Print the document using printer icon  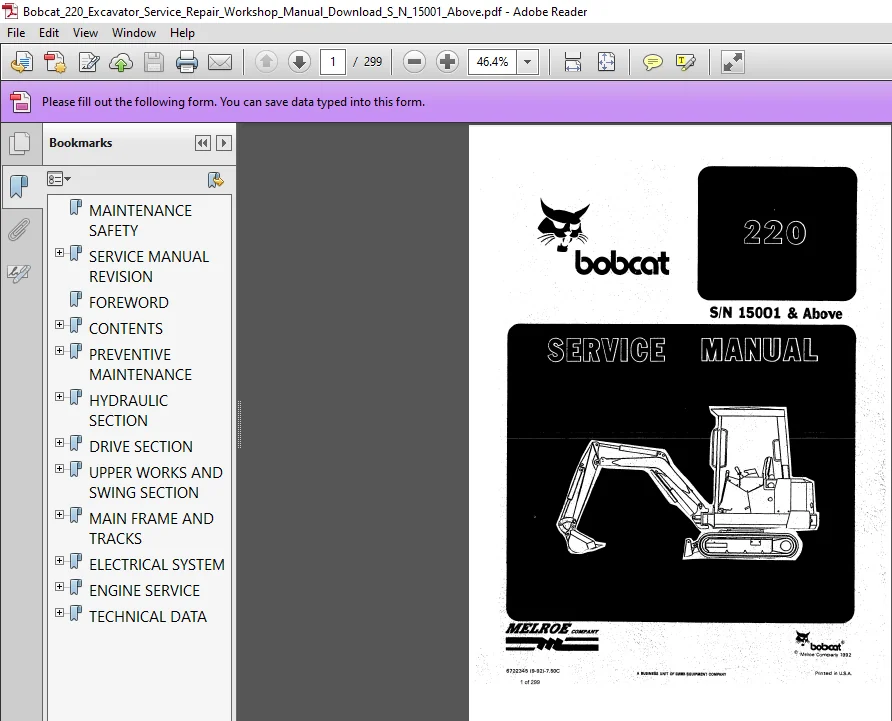click(x=187, y=62)
